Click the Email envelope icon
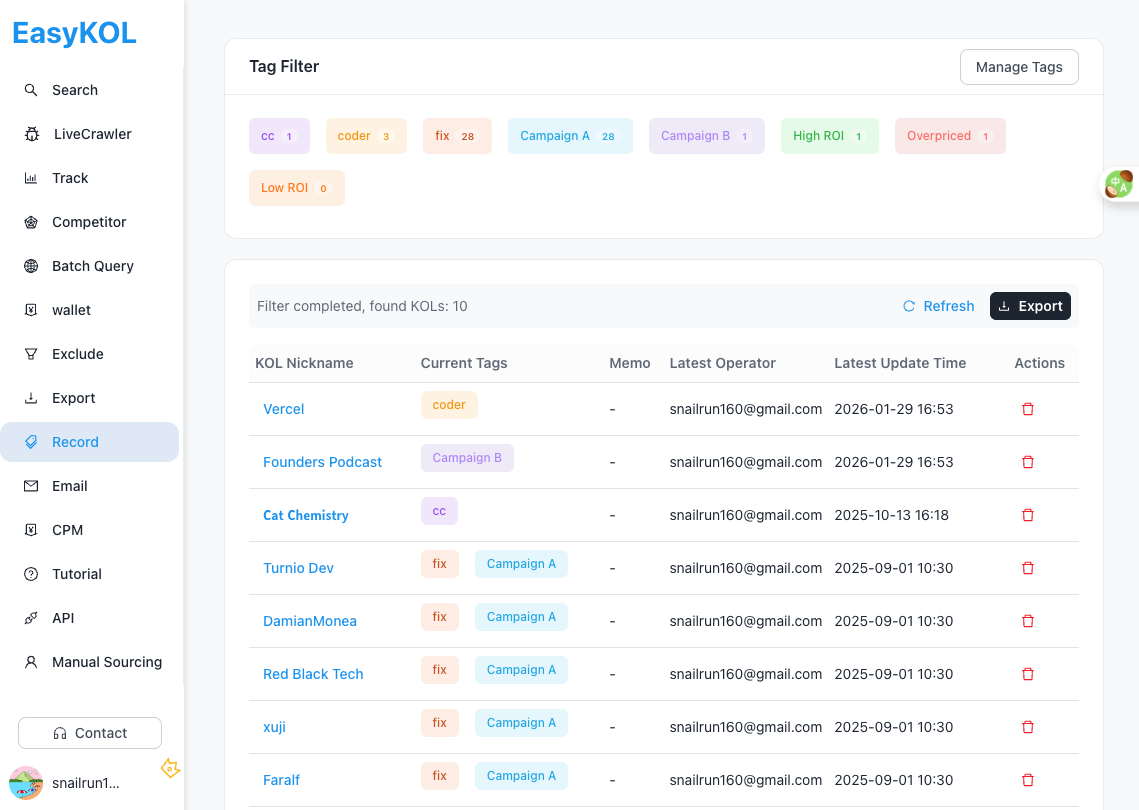The width and height of the screenshot is (1139, 810). click(31, 485)
